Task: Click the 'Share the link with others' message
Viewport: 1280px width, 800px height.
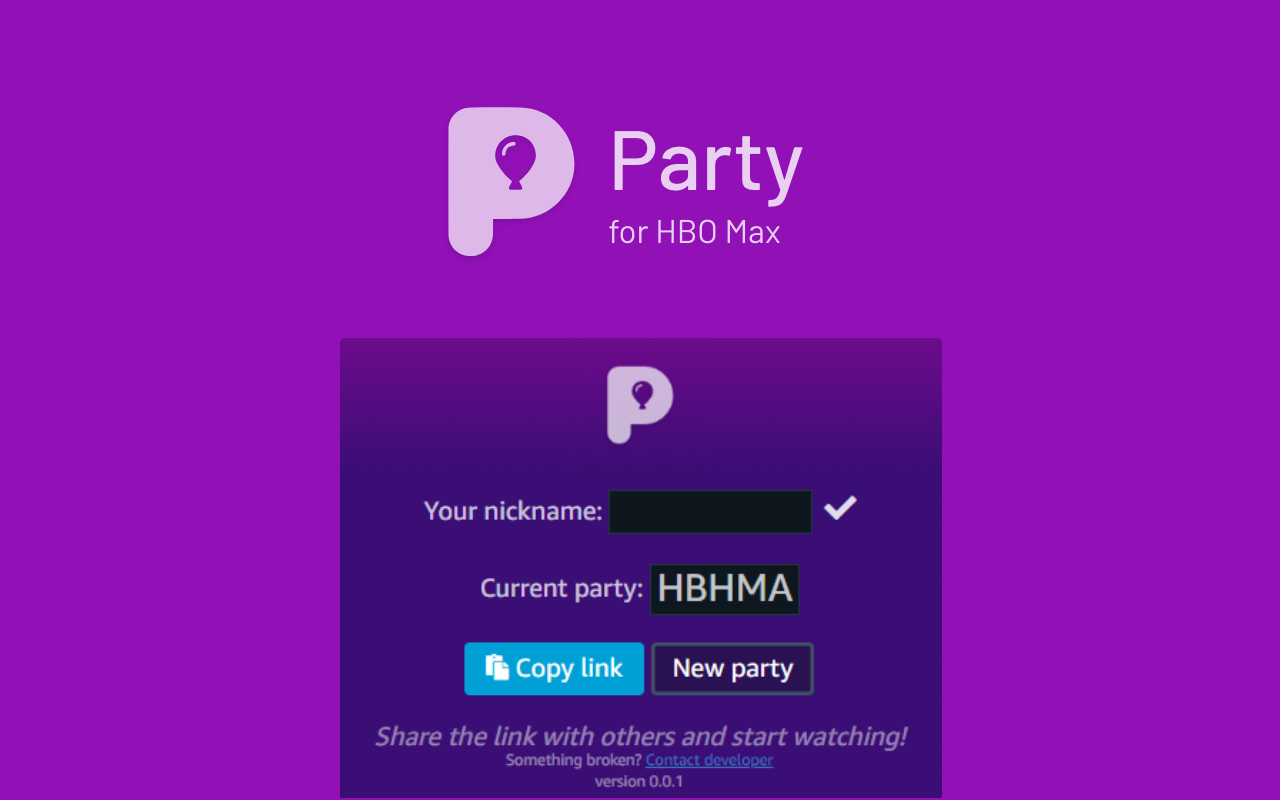Action: 641,736
